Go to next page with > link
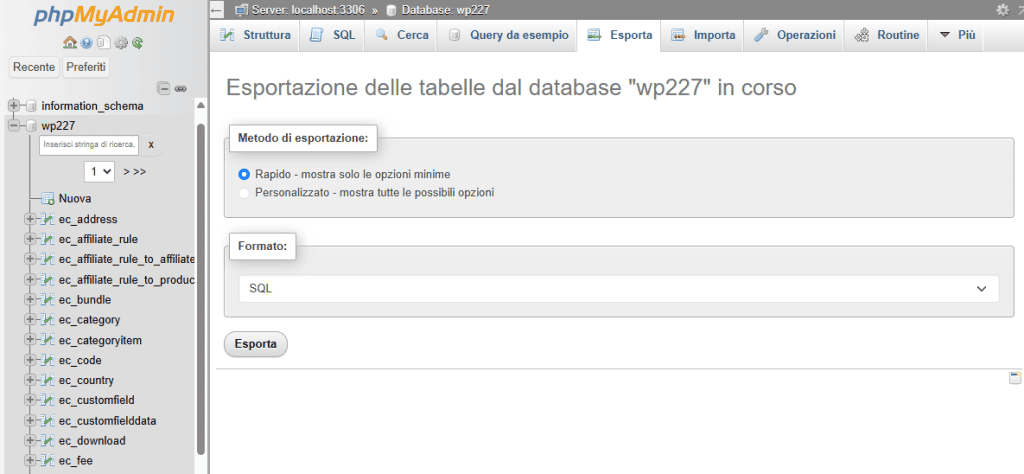This screenshot has width=1024, height=474. tap(127, 172)
